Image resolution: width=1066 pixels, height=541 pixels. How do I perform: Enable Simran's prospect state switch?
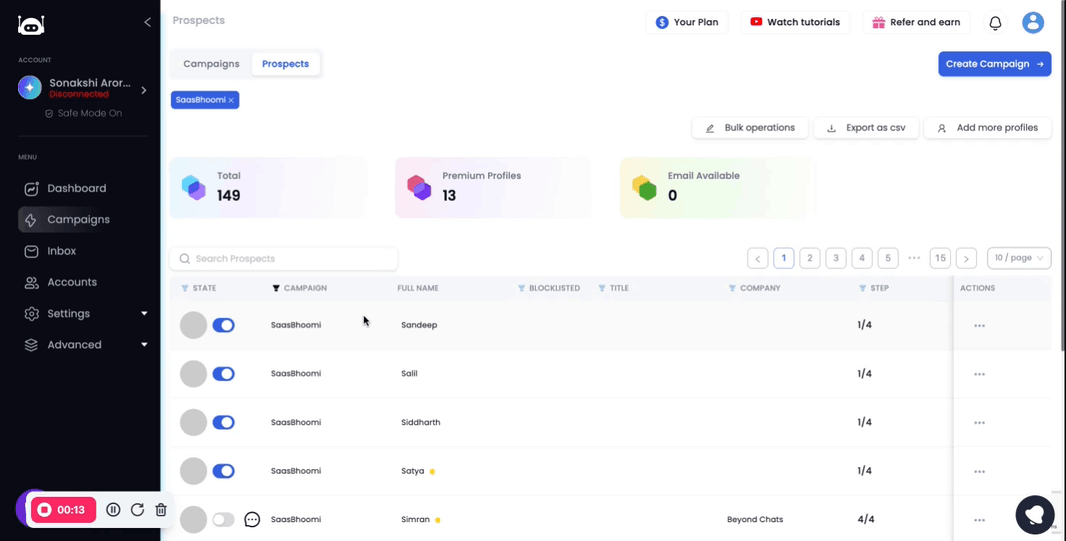[x=224, y=520]
